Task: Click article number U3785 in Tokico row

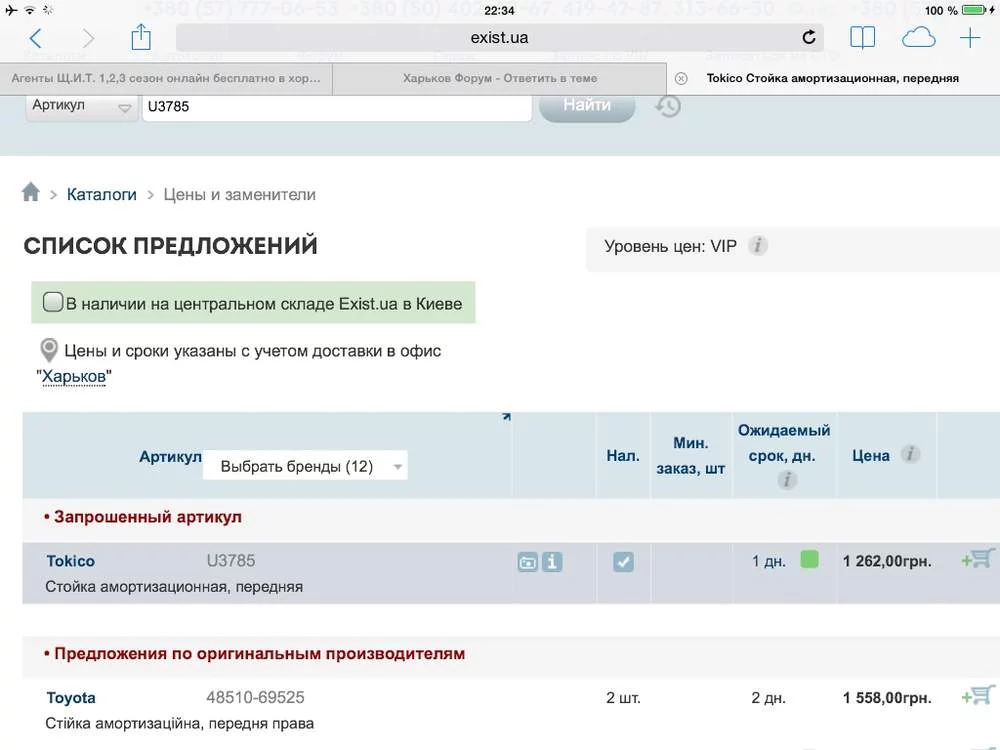Action: (231, 561)
